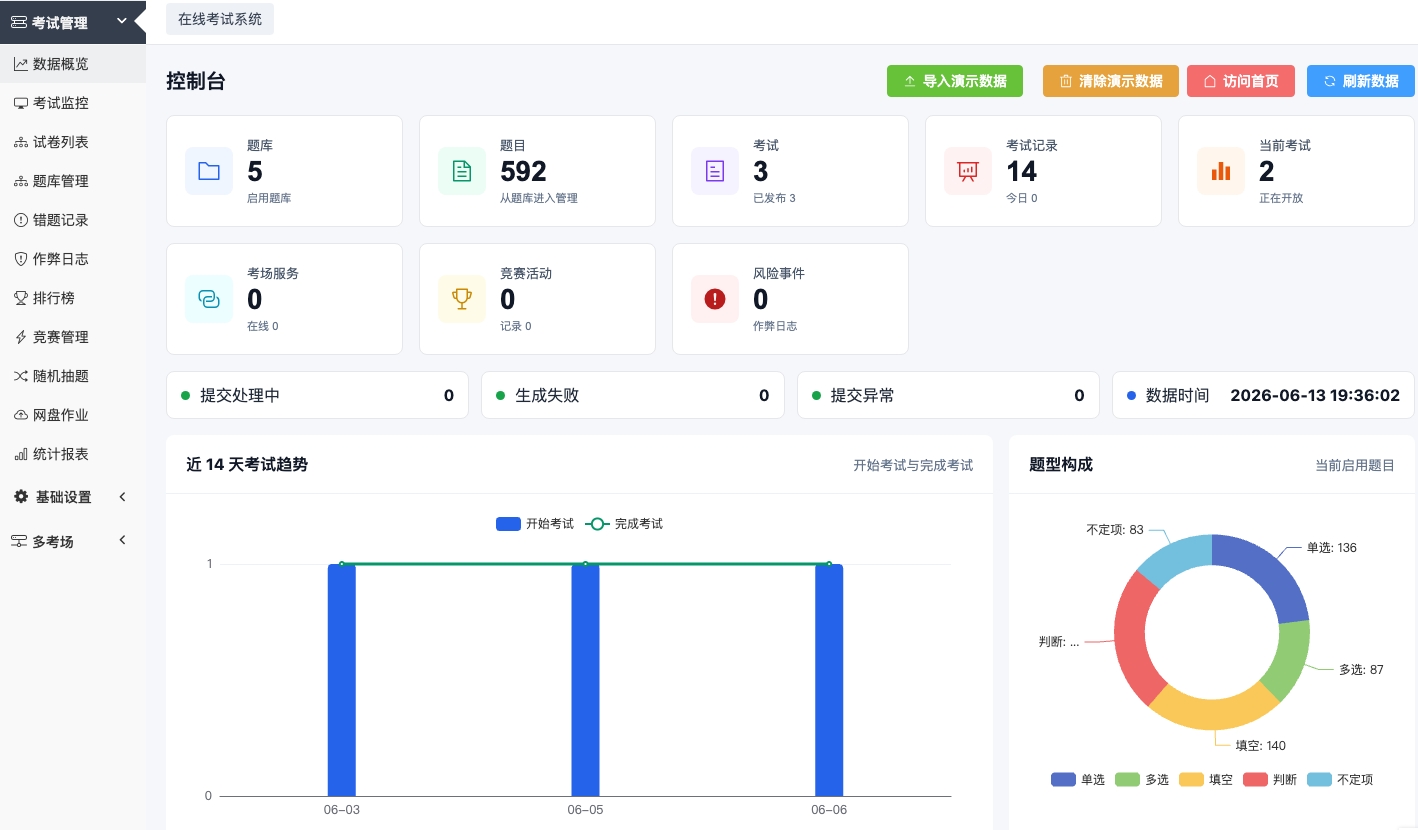Toggle 判断 slice in donut legend
1418x830 pixels.
[x=1270, y=779]
